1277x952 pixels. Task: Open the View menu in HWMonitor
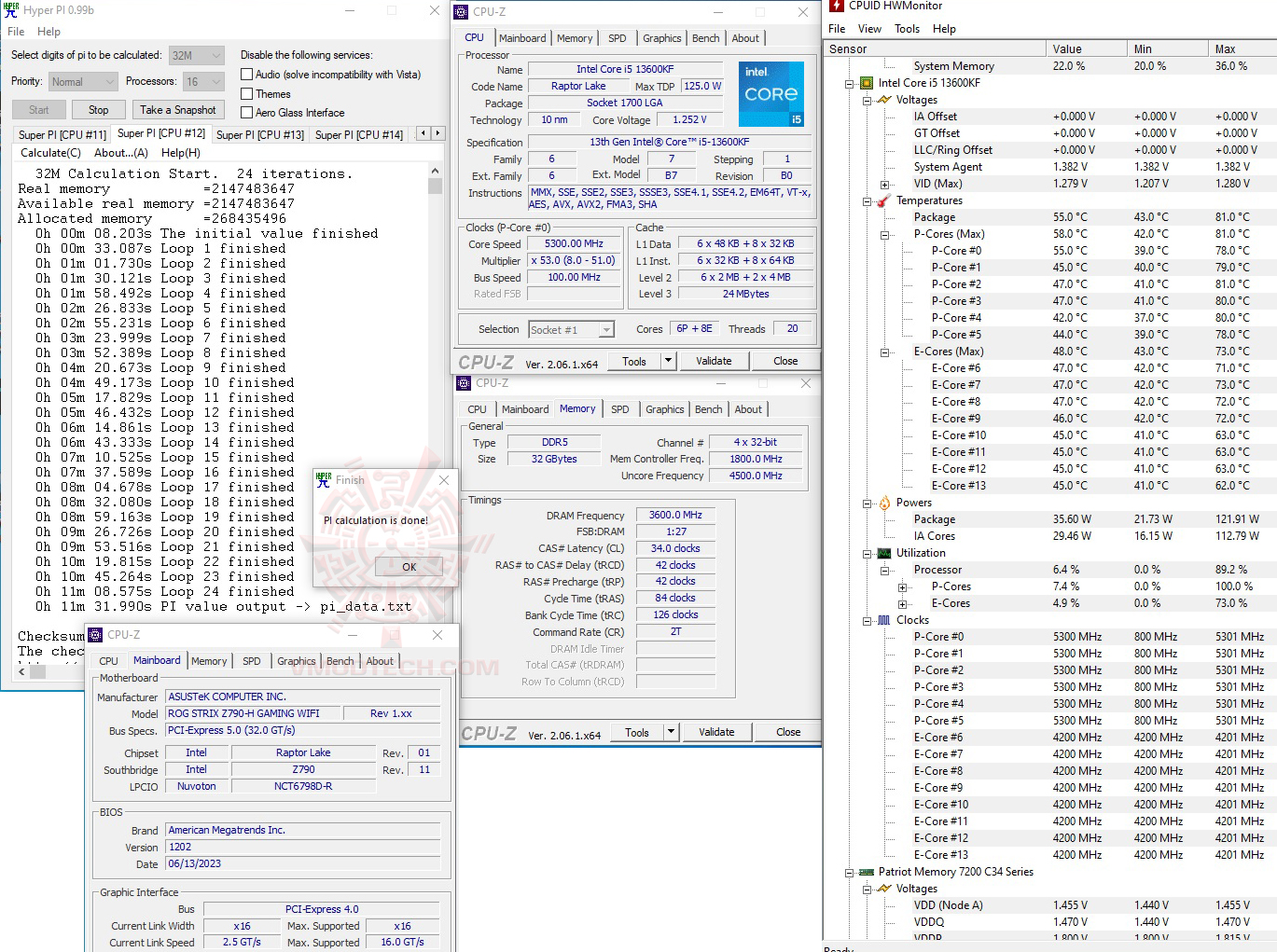tap(869, 29)
